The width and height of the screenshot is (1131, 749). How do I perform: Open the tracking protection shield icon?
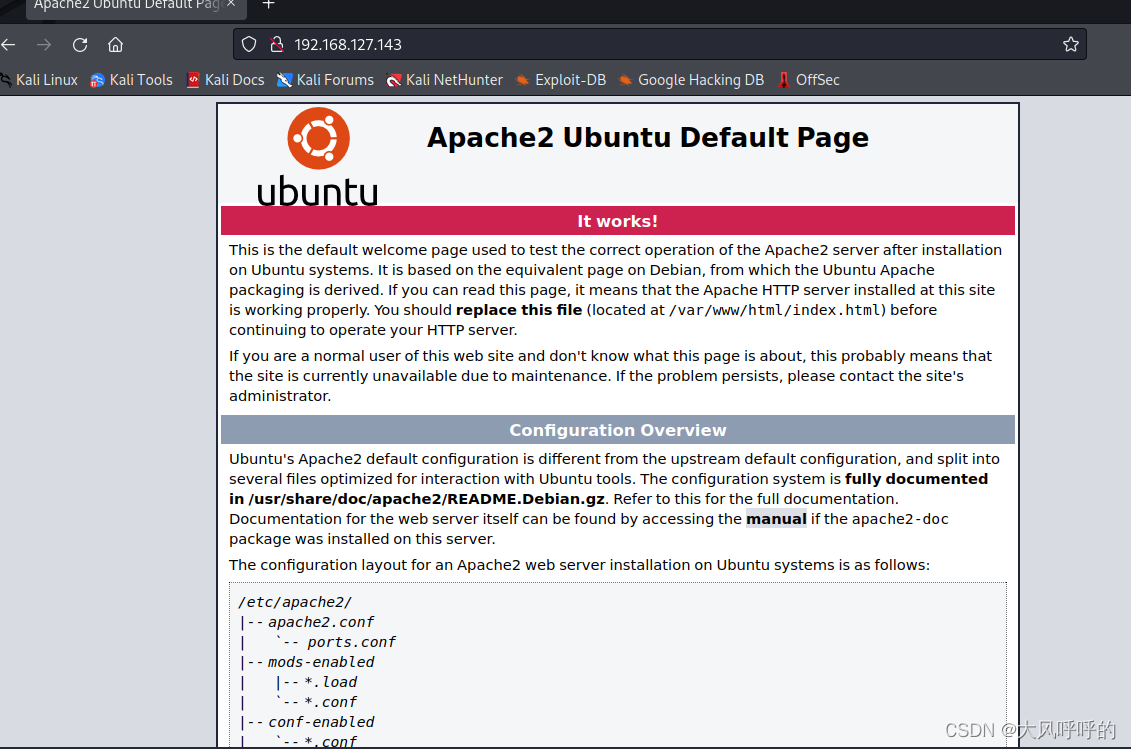coord(249,45)
